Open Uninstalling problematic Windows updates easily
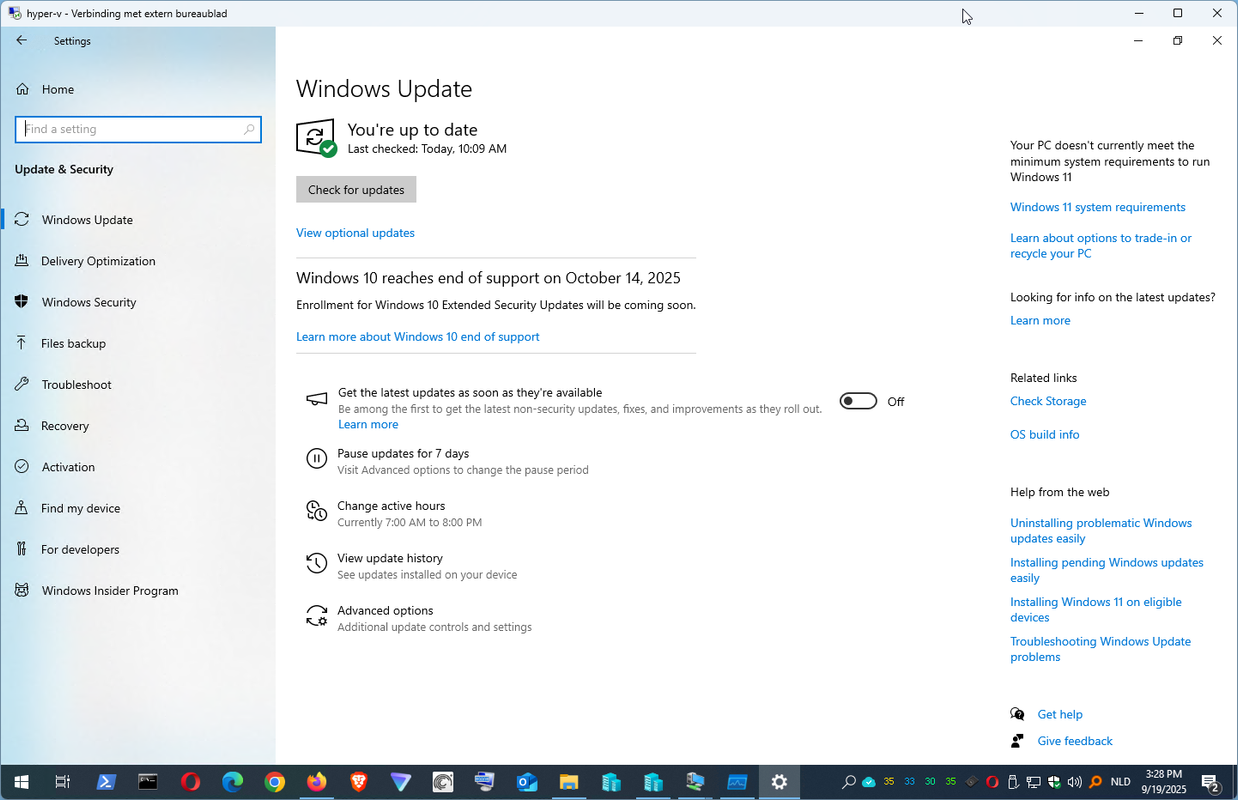Screen dimensions: 1238x800 1101,531
